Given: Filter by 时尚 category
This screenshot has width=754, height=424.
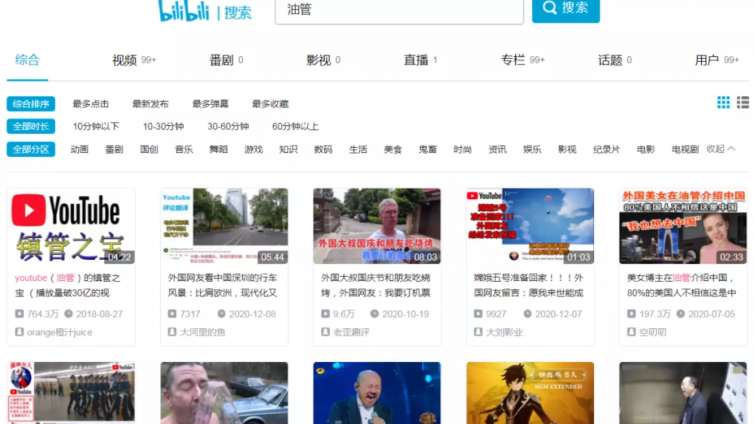Looking at the screenshot, I should 462,150.
